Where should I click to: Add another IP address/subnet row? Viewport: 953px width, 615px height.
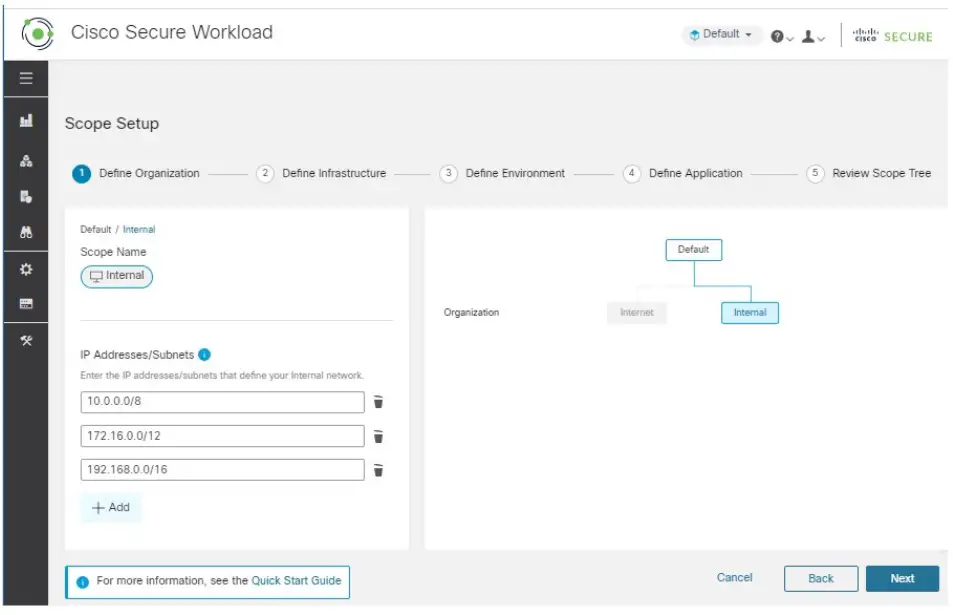pos(111,507)
